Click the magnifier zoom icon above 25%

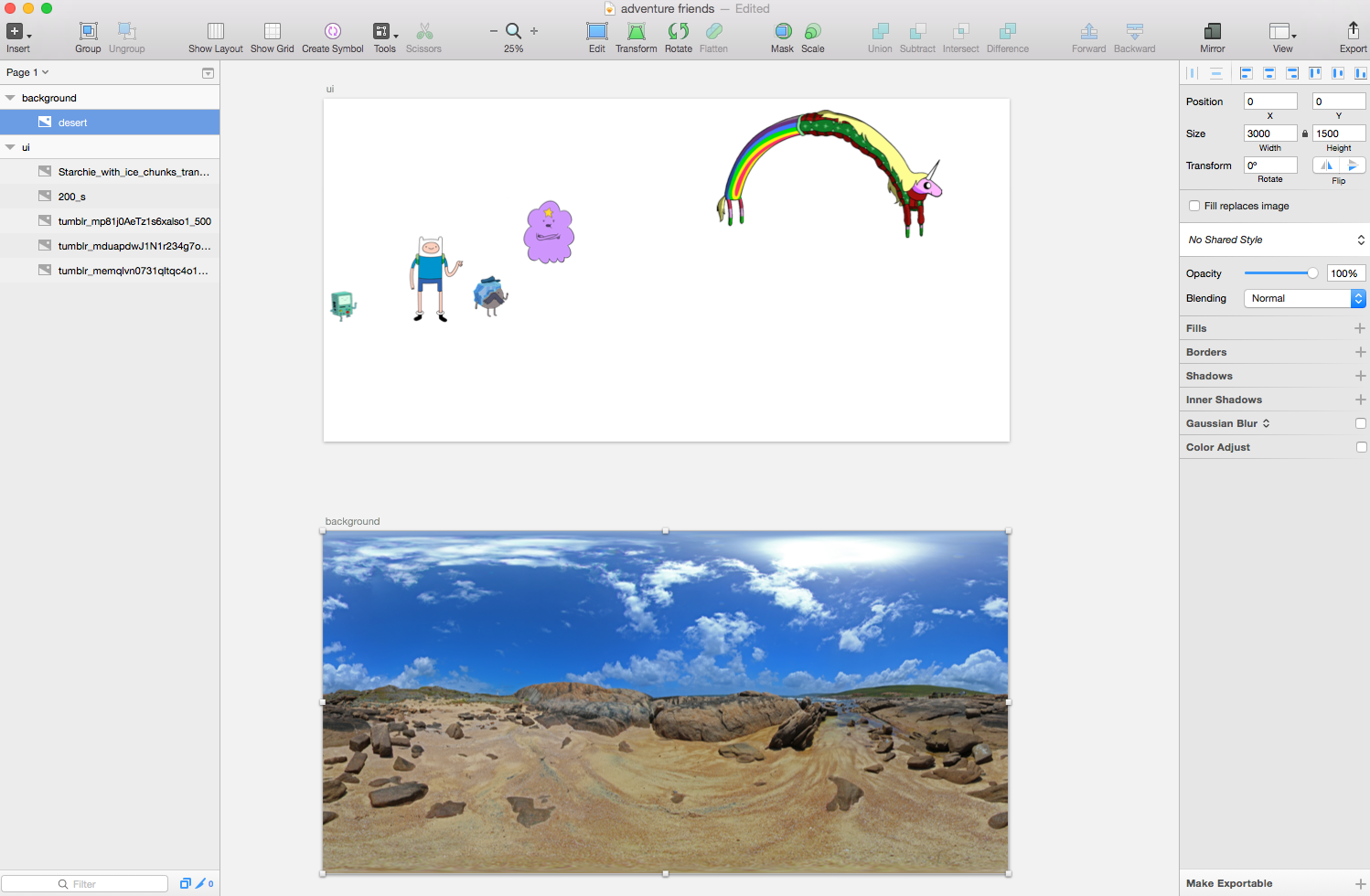tap(514, 31)
